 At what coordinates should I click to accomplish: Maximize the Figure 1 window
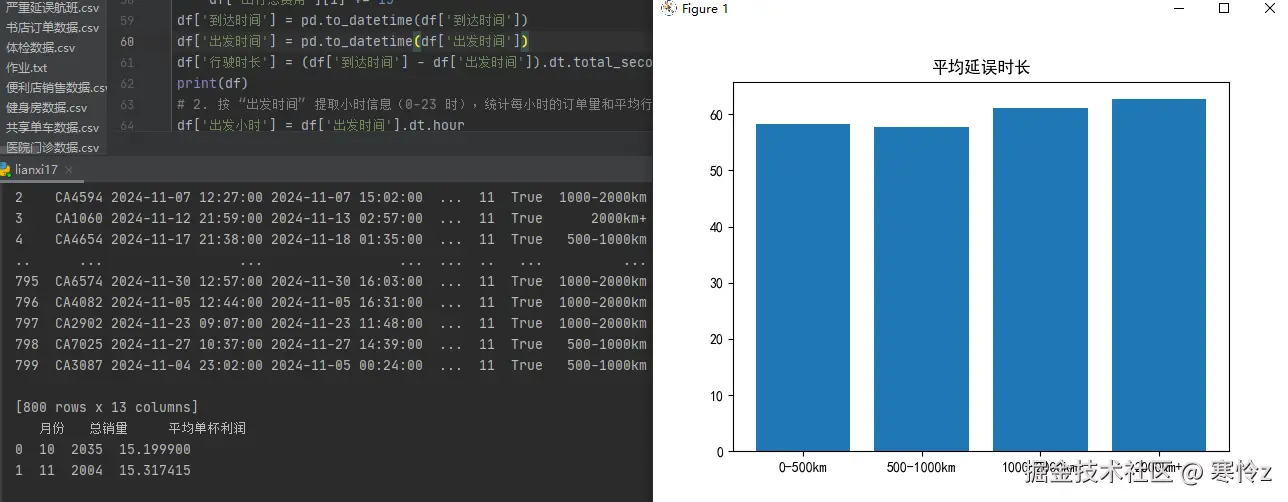1223,8
